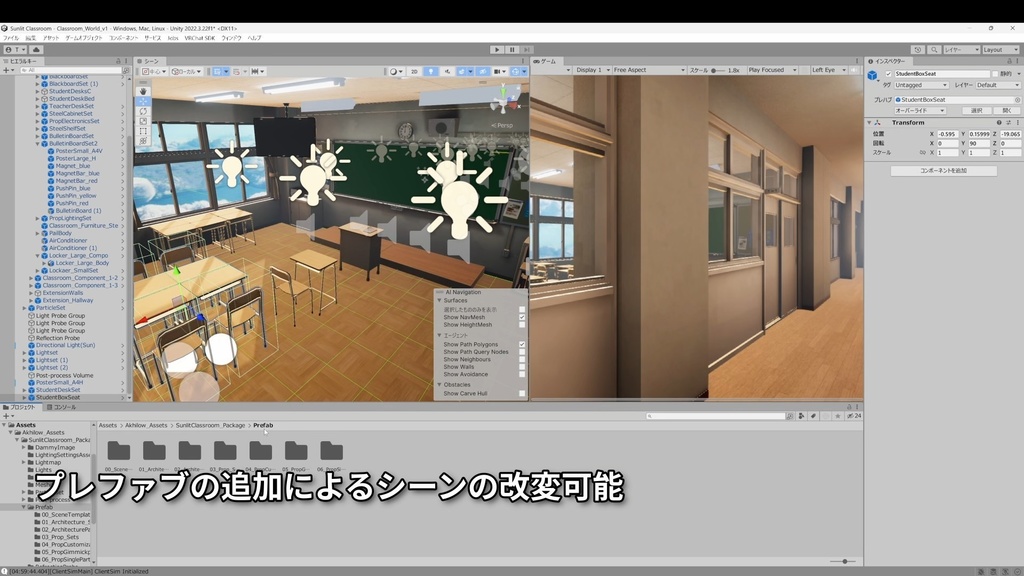Open the Transform component settings menu icon
1024x576 pixels.
[1018, 122]
